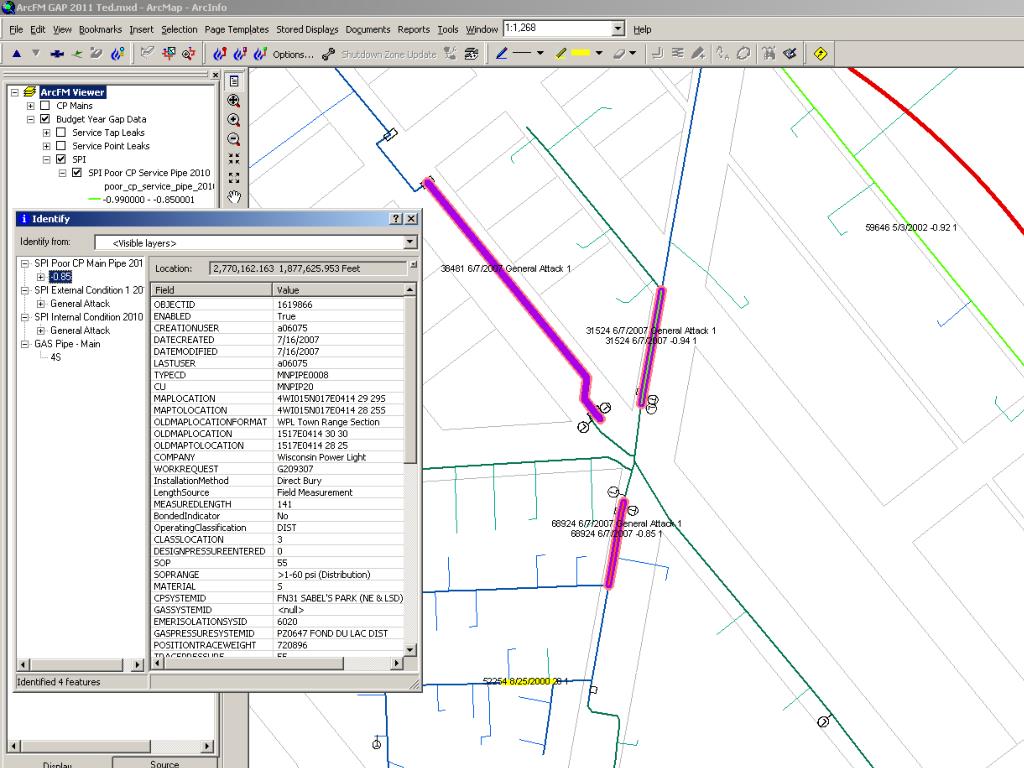
Task: Expand the Service Tap Leaks node
Action: [46, 133]
